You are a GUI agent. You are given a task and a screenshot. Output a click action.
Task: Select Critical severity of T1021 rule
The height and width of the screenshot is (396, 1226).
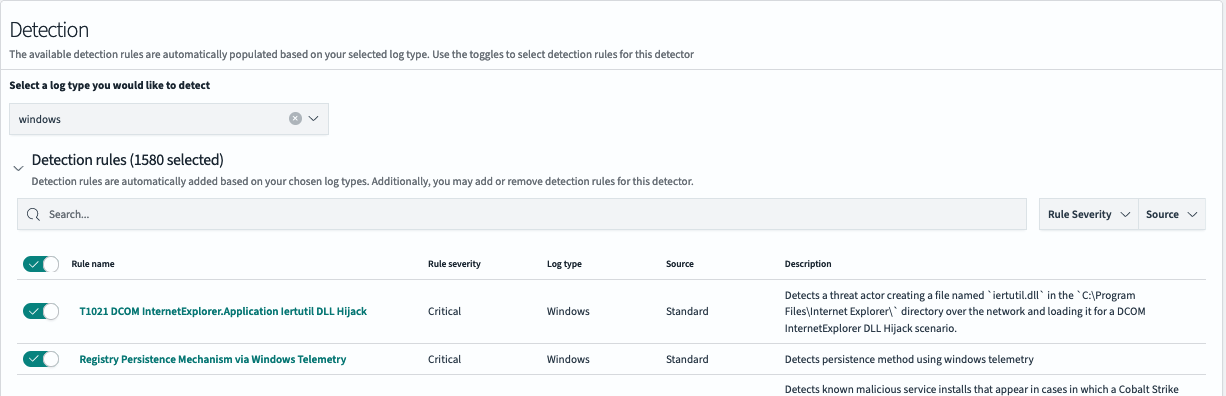coord(445,311)
